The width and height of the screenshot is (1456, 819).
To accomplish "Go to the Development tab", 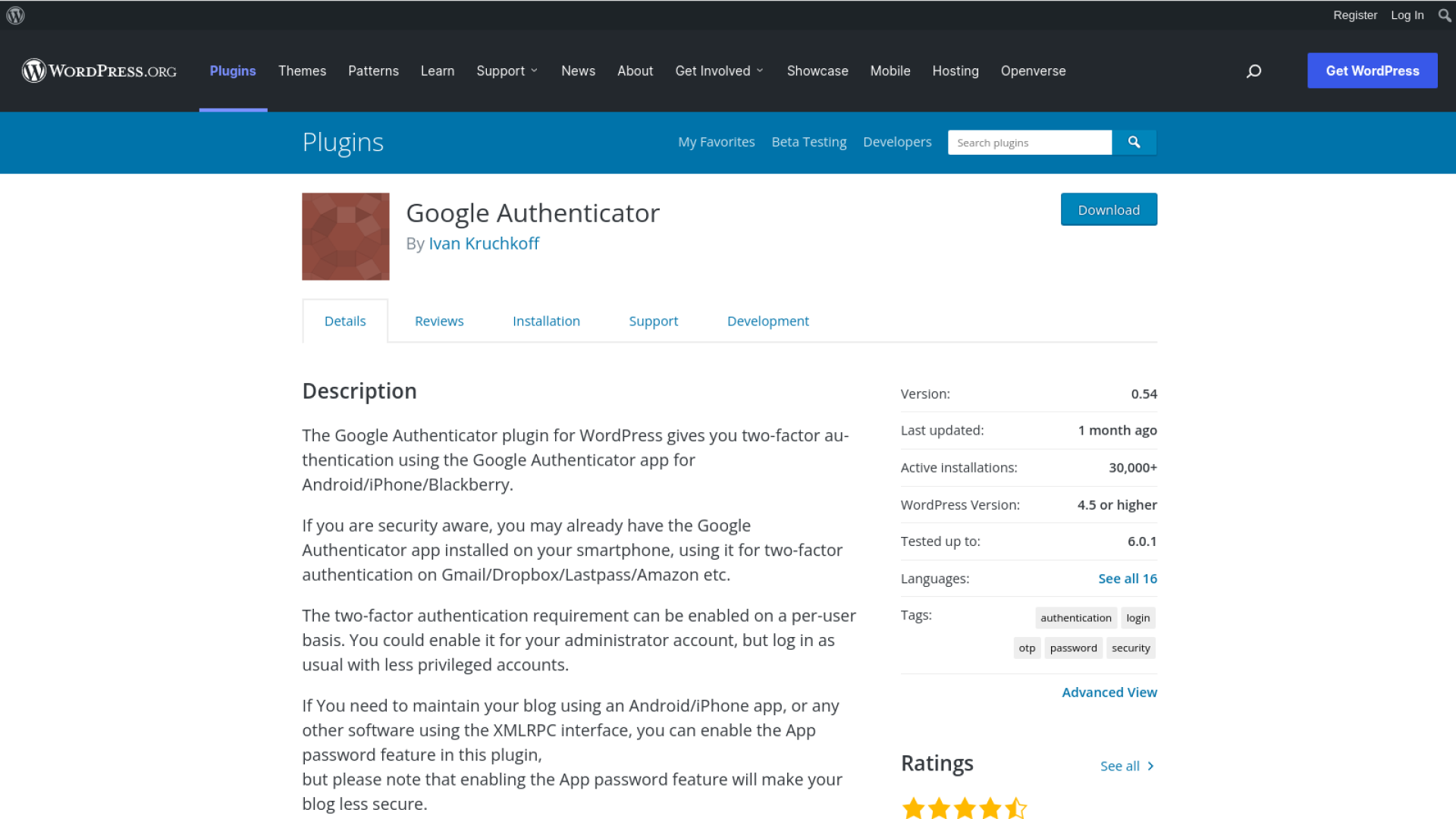I will coord(767,322).
